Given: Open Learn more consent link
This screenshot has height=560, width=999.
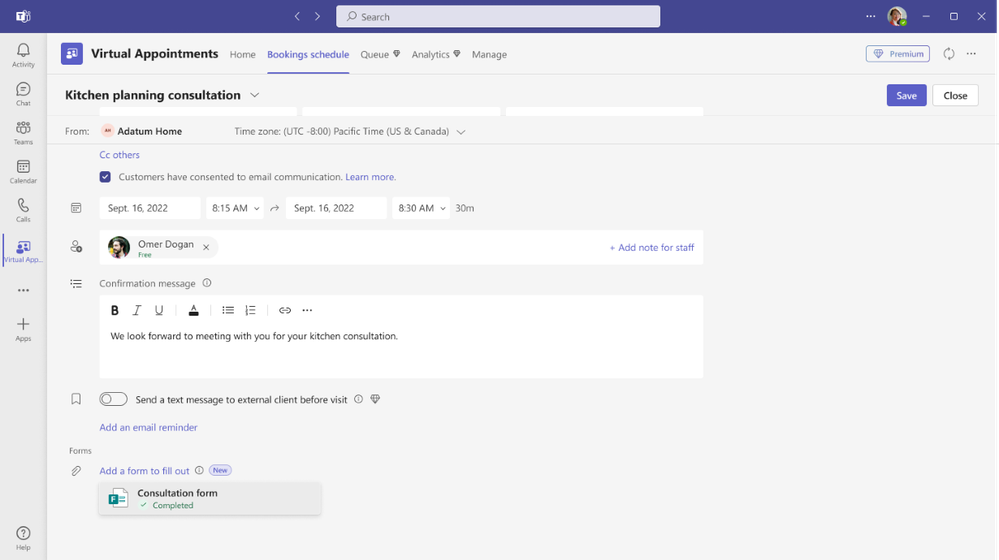Looking at the screenshot, I should (370, 176).
